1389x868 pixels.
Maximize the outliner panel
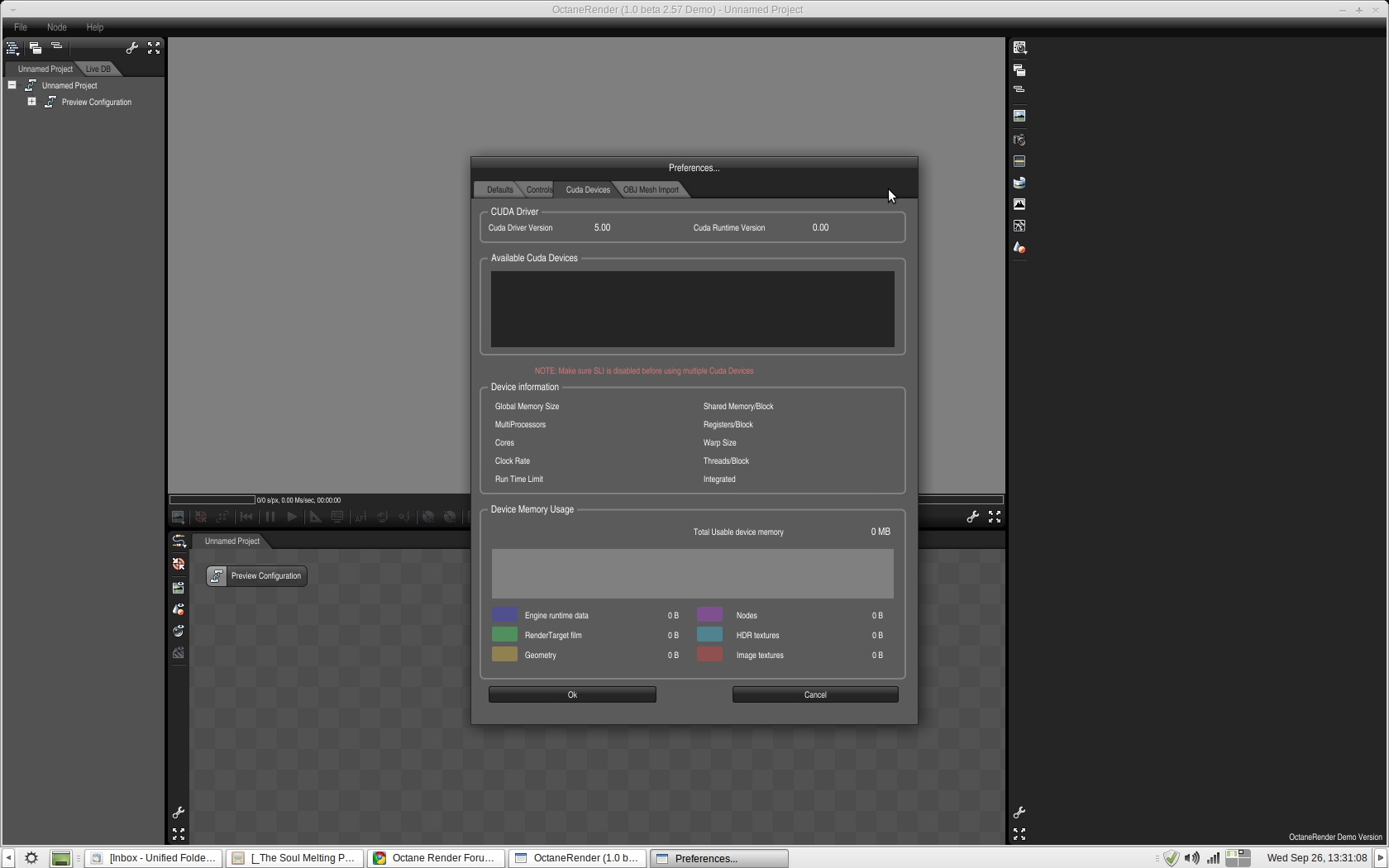[154, 48]
